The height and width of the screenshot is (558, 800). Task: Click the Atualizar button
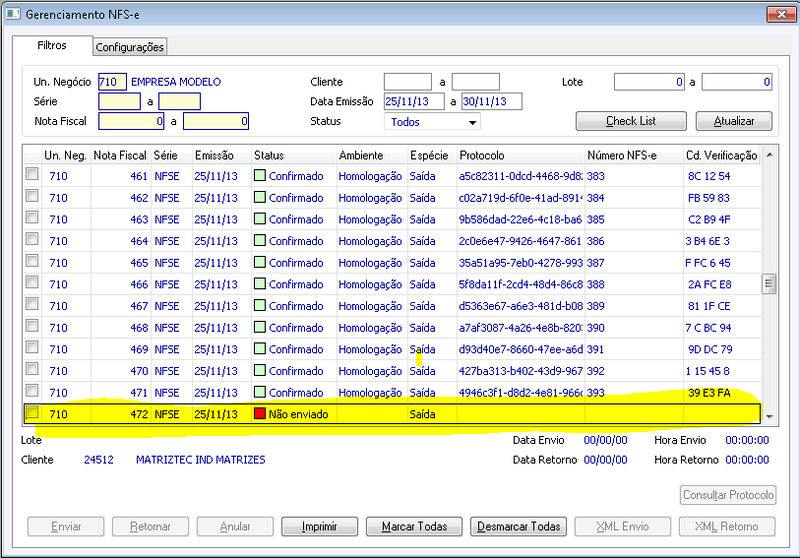coord(734,121)
